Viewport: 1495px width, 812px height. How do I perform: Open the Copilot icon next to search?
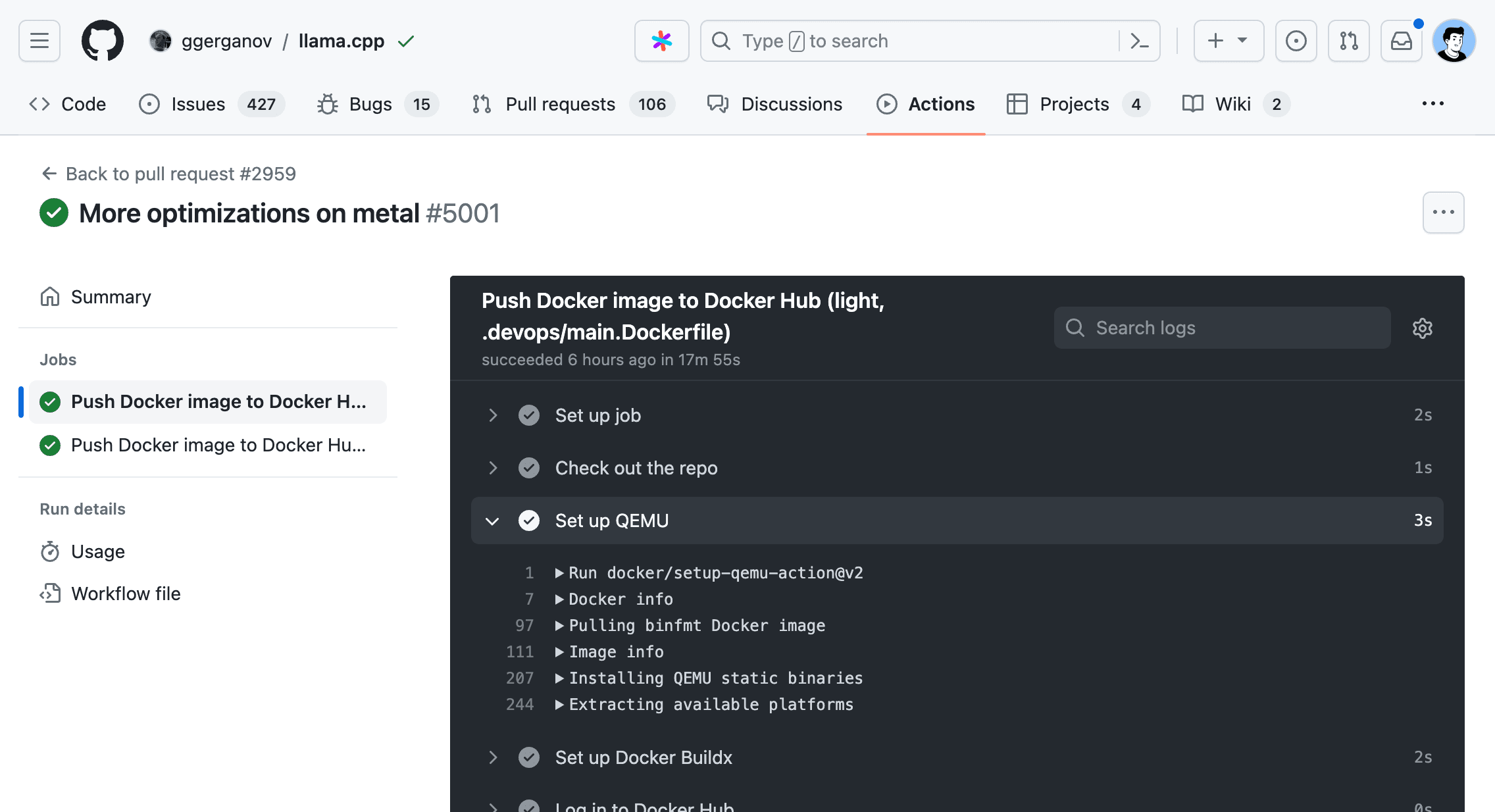661,40
